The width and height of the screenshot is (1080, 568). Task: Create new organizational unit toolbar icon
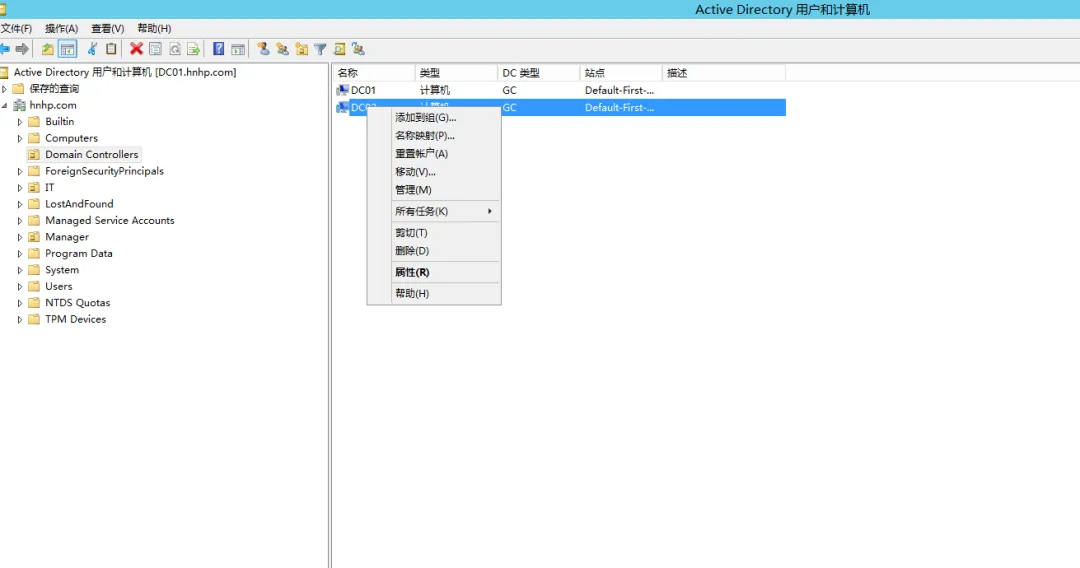(302, 49)
